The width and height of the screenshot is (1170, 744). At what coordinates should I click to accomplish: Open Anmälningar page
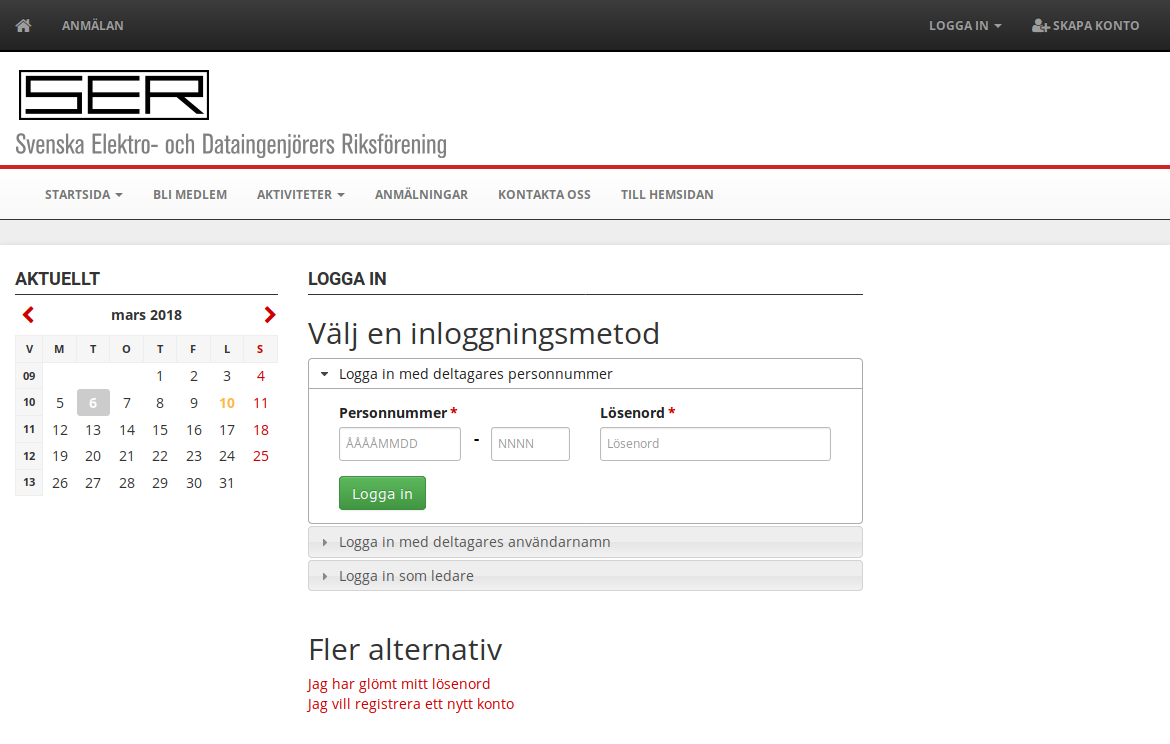click(x=422, y=195)
